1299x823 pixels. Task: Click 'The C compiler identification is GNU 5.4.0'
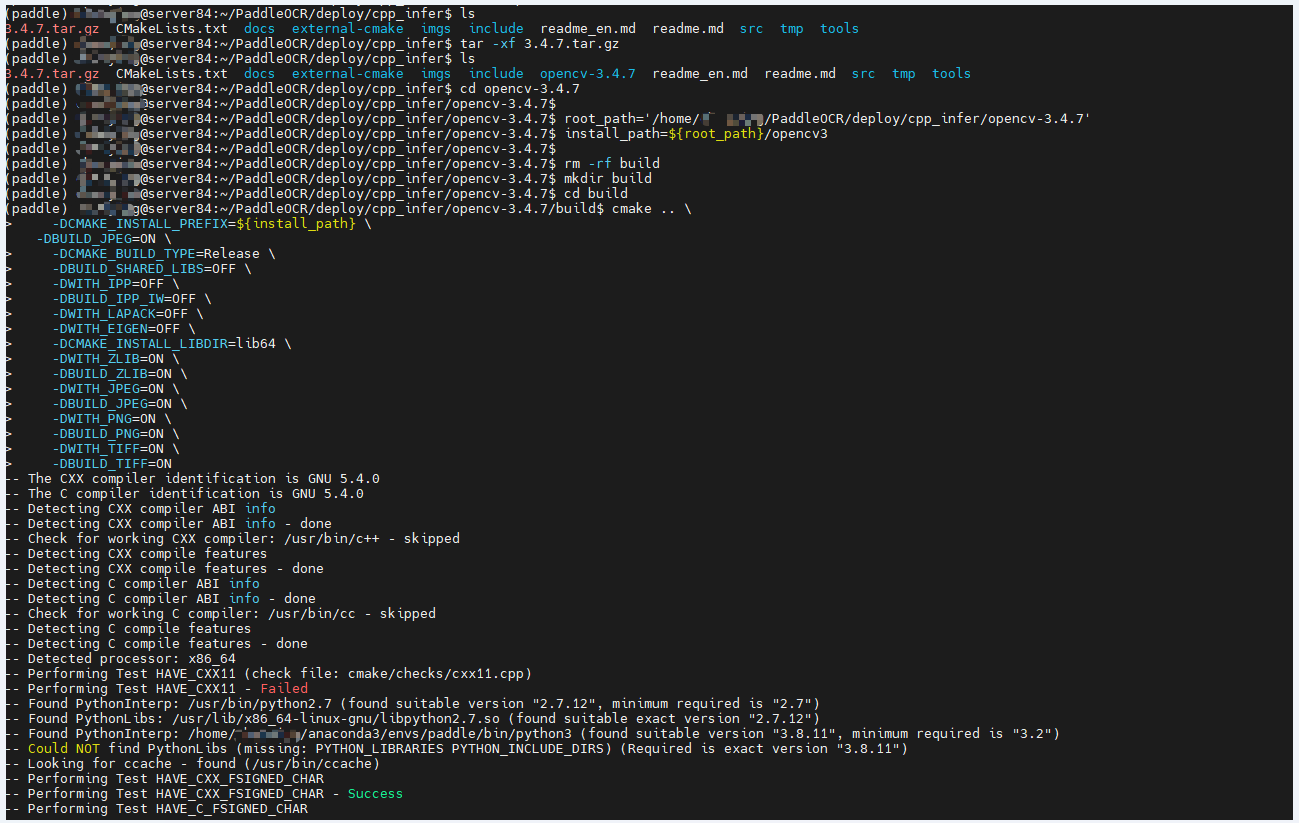(196, 494)
